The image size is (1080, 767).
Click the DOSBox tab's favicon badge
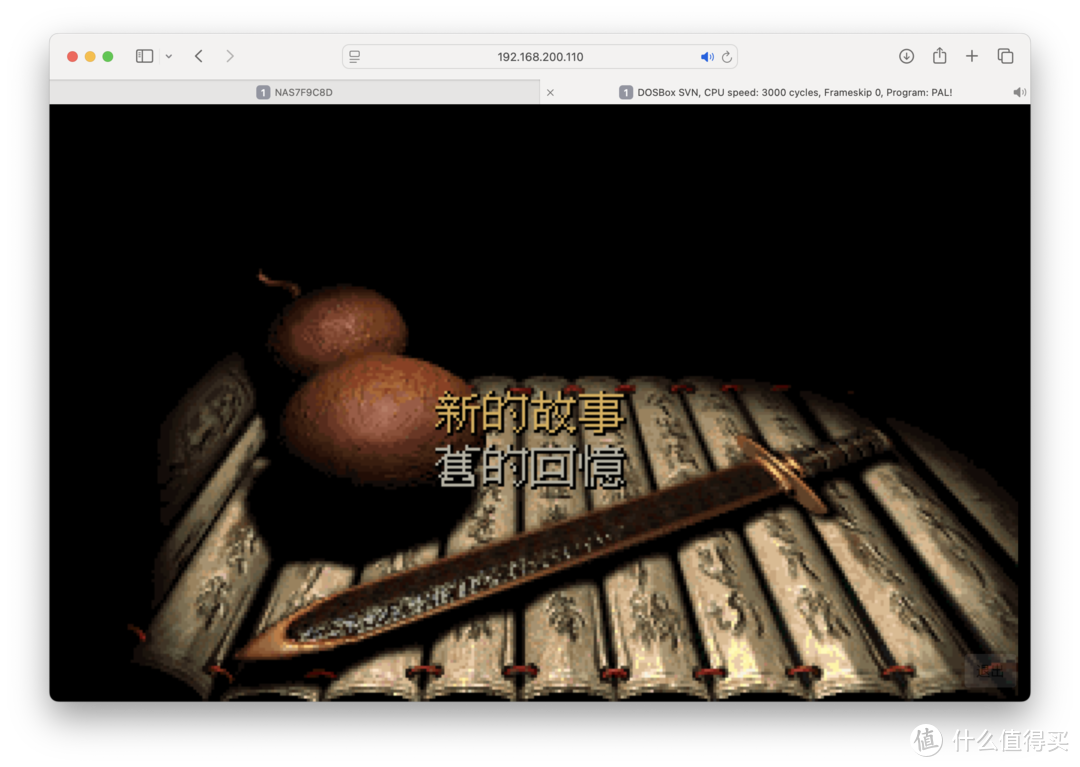tap(626, 91)
